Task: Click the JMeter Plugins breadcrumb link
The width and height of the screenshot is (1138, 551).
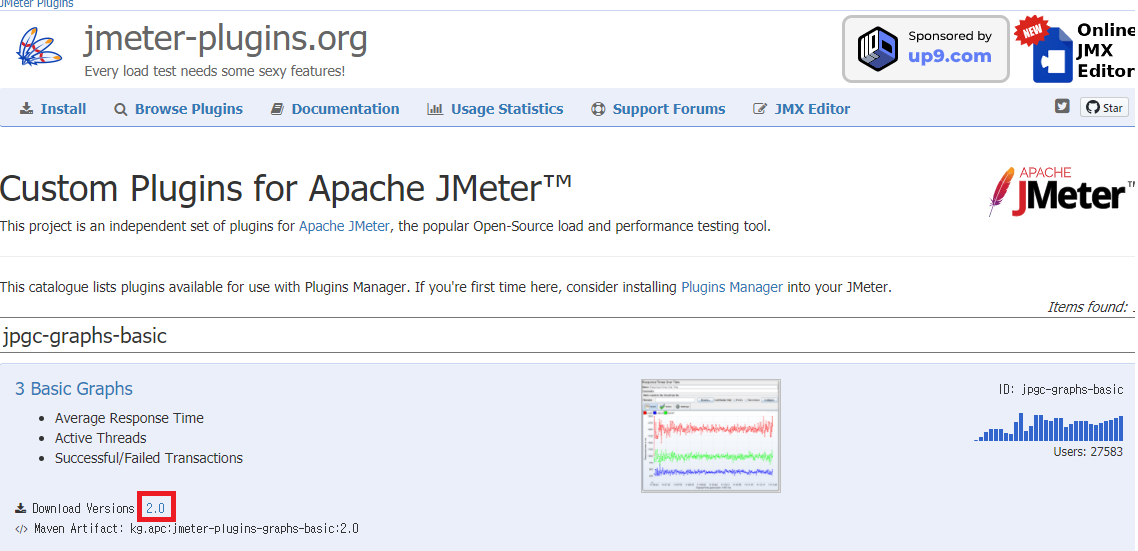Action: 36,4
